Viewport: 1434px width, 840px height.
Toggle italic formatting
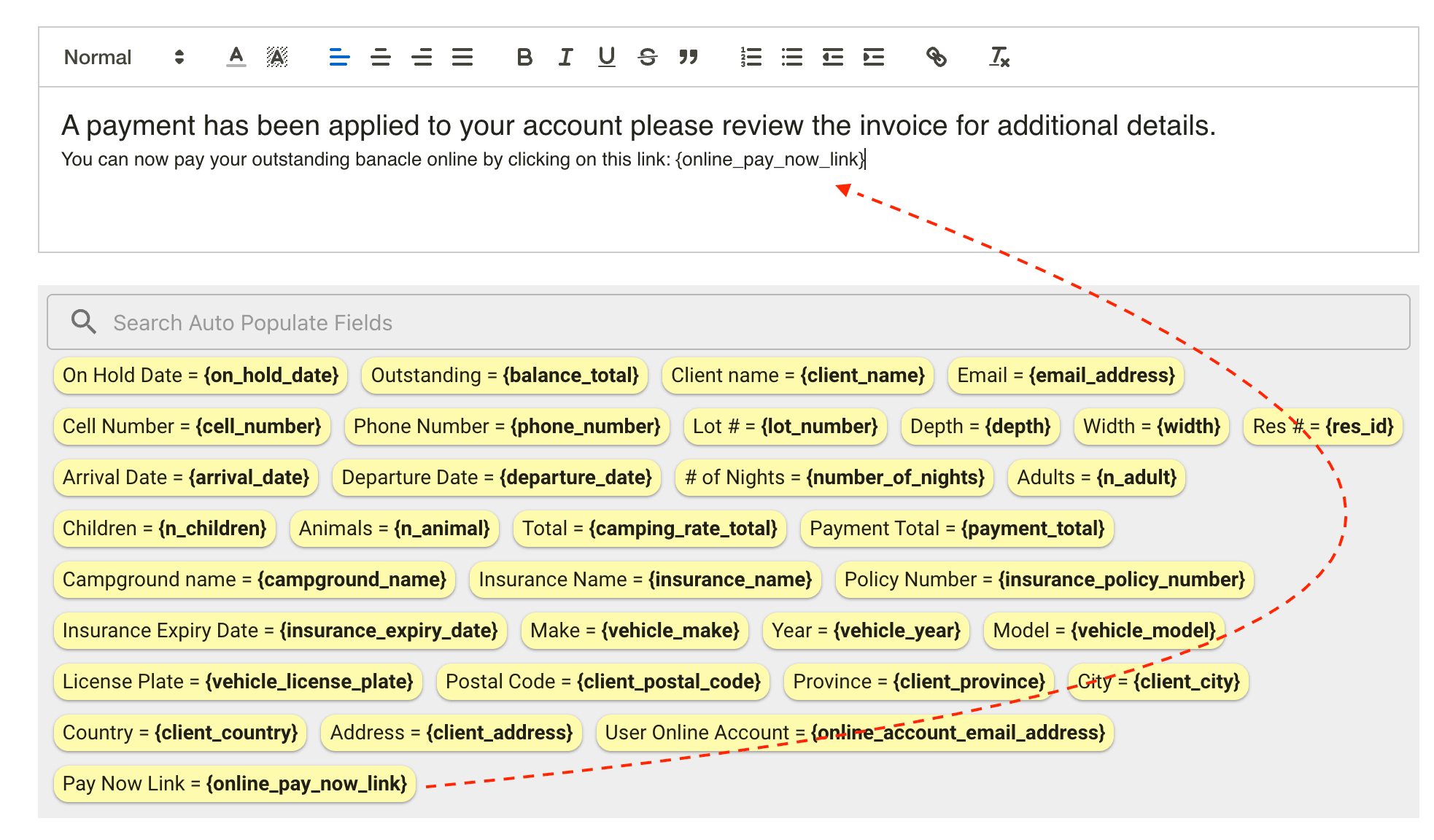565,57
